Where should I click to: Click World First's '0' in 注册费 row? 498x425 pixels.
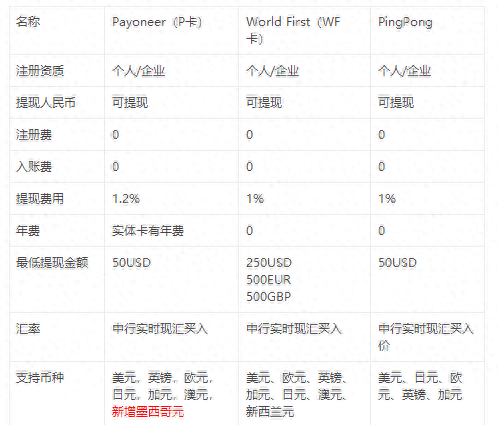pyautogui.click(x=250, y=135)
